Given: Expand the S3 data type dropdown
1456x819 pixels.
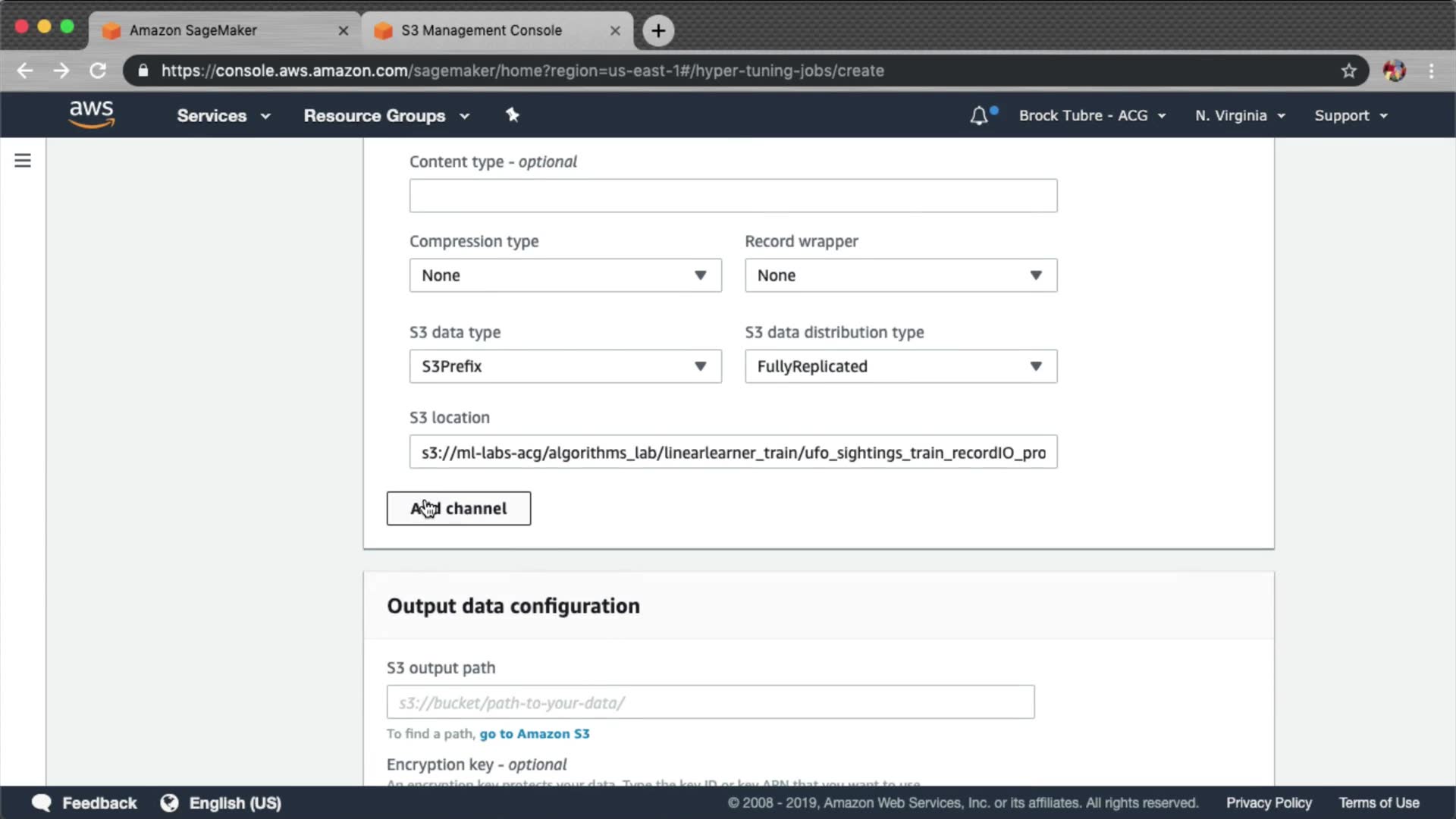Looking at the screenshot, I should (x=565, y=366).
